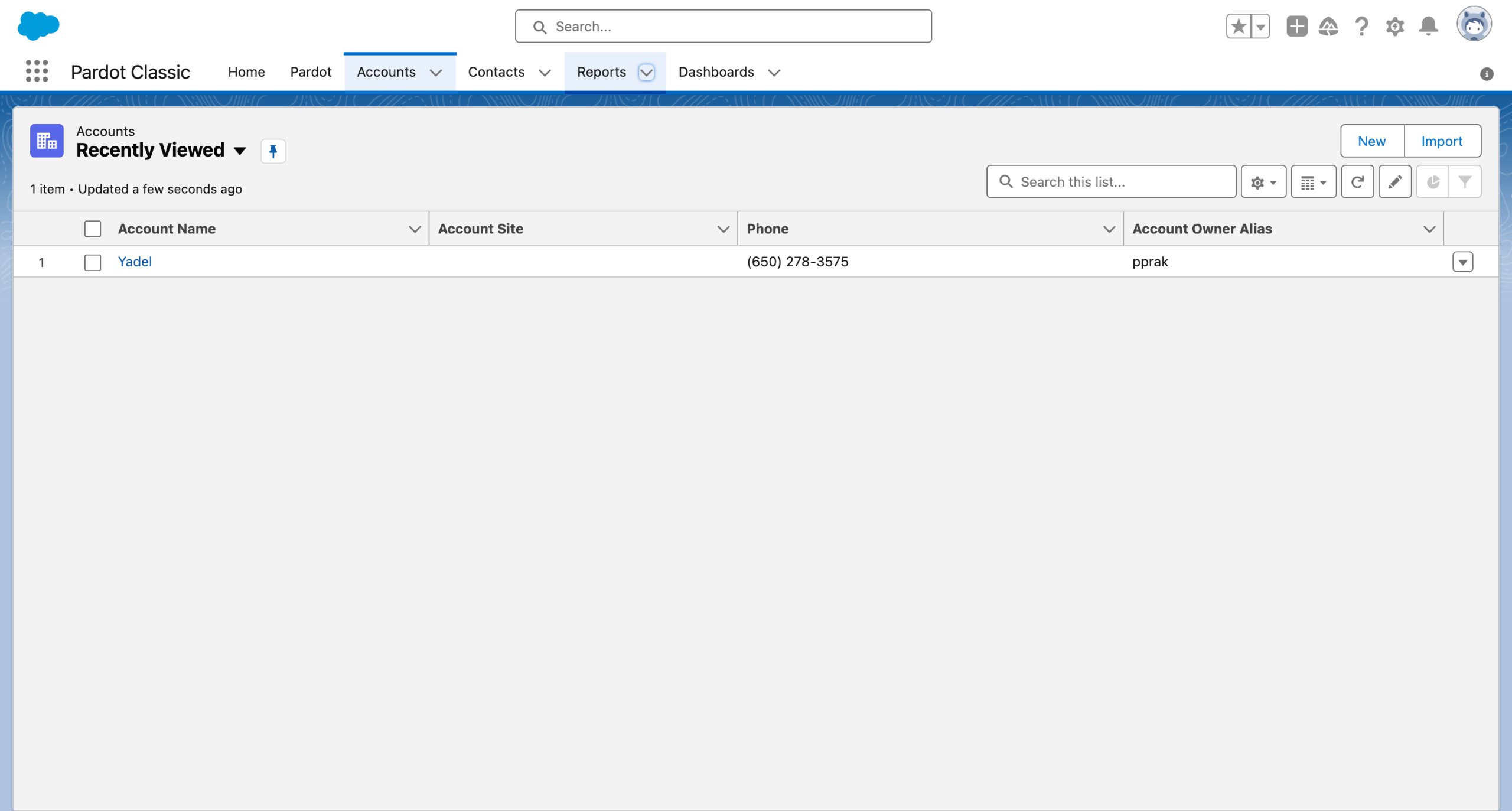Refresh the accounts list

pos(1357,182)
